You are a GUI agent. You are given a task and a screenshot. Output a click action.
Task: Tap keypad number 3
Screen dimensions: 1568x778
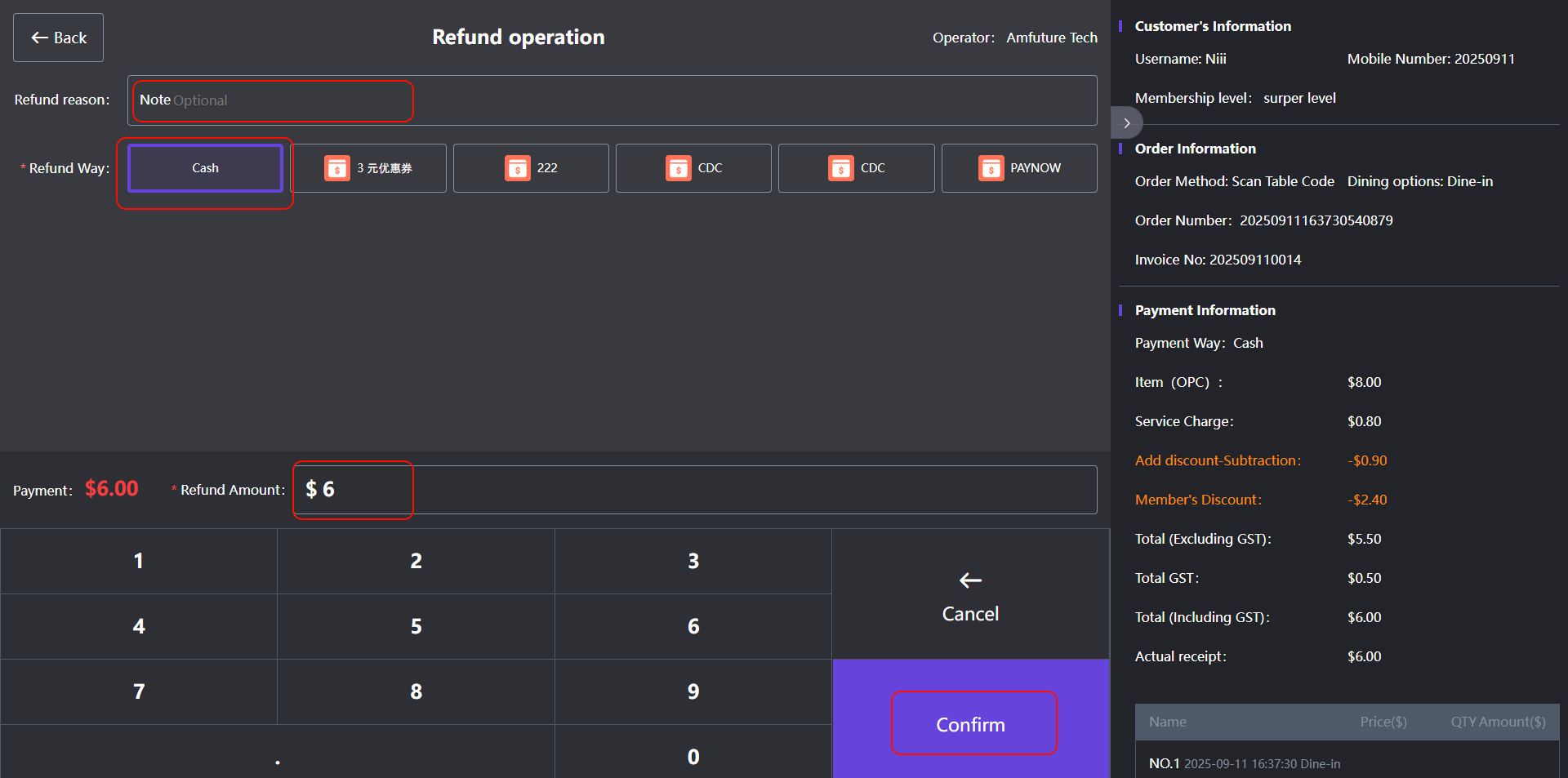pyautogui.click(x=693, y=561)
